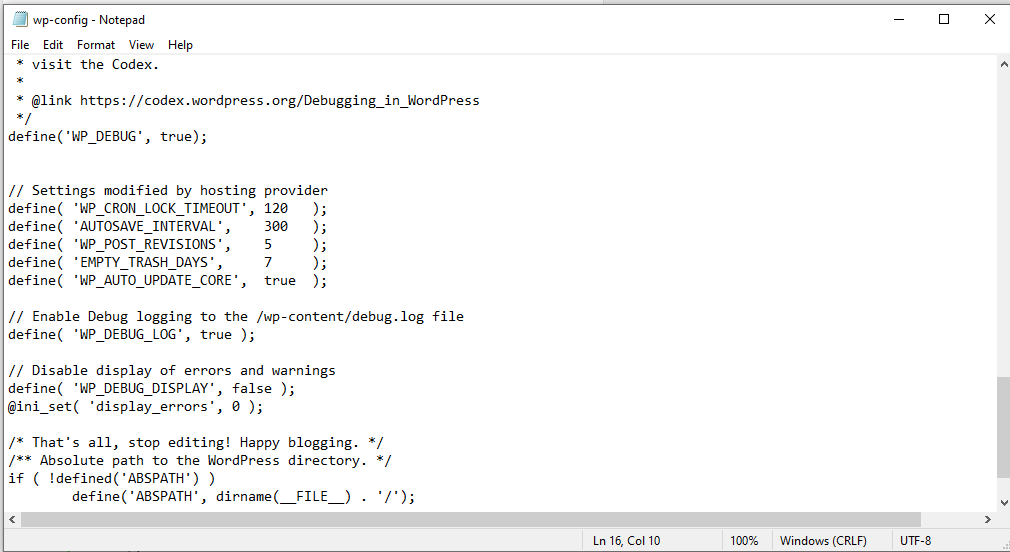
Task: Open the Help menu
Action: 180,44
